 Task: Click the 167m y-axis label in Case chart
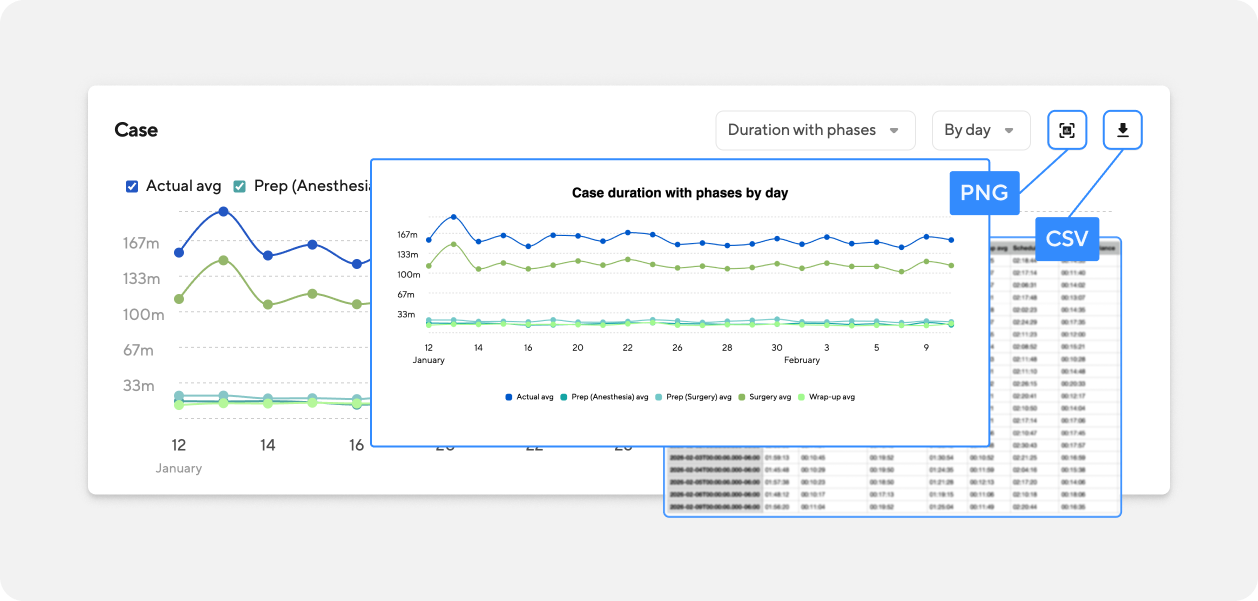pos(141,243)
